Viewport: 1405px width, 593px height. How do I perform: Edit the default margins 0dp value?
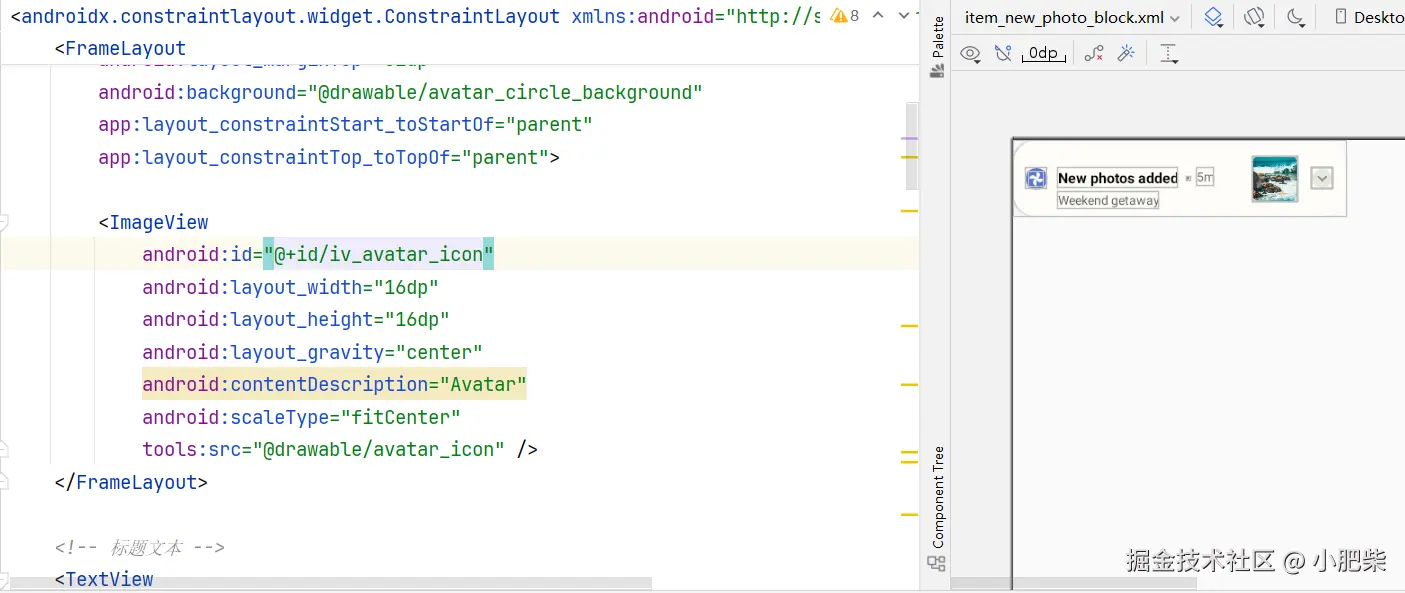tap(1043, 53)
